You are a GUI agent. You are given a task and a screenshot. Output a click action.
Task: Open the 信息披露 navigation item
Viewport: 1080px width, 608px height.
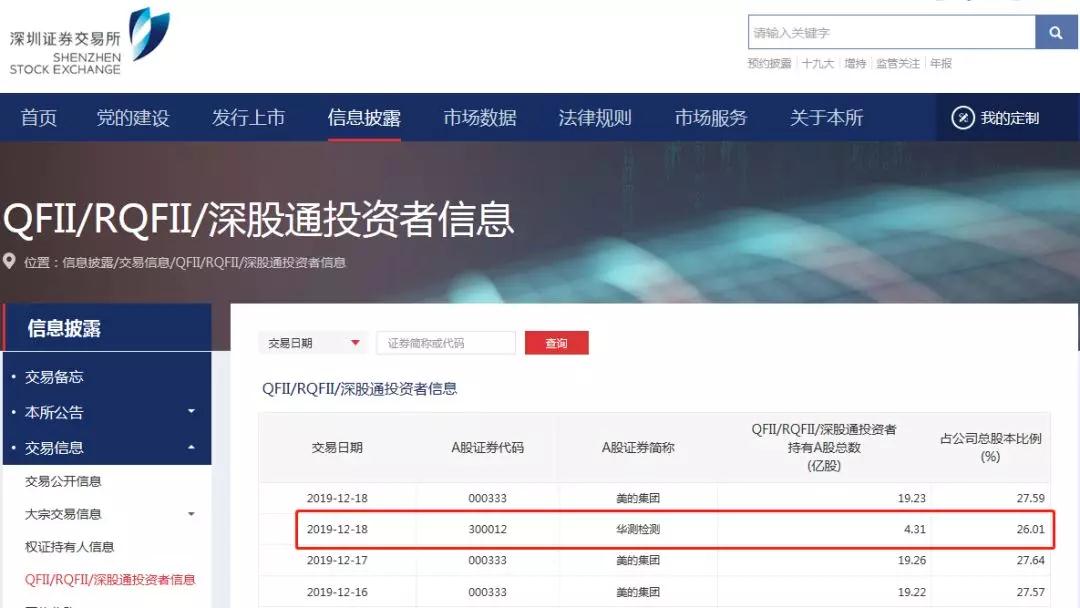(x=364, y=118)
